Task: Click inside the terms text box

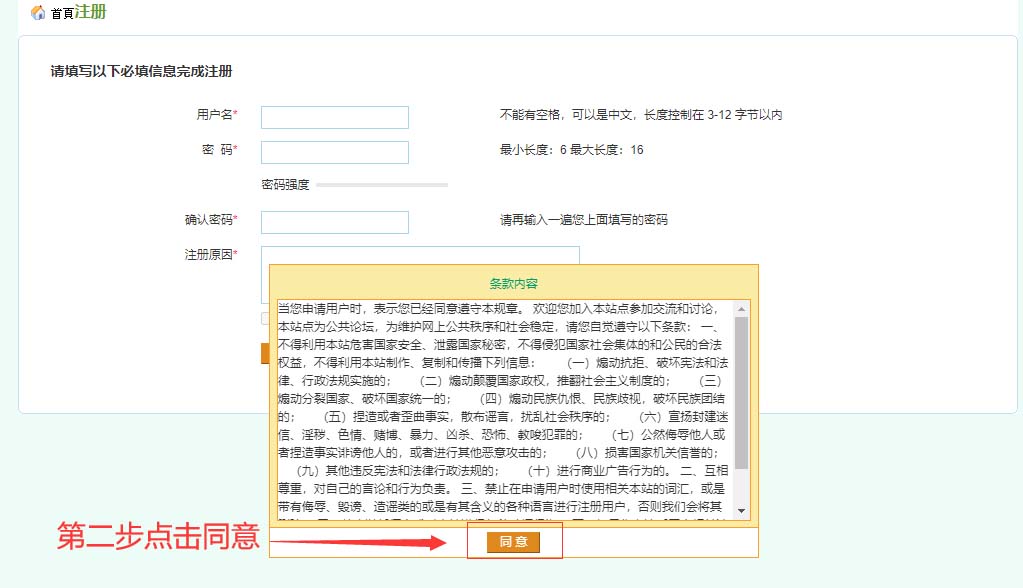Action: (x=505, y=410)
